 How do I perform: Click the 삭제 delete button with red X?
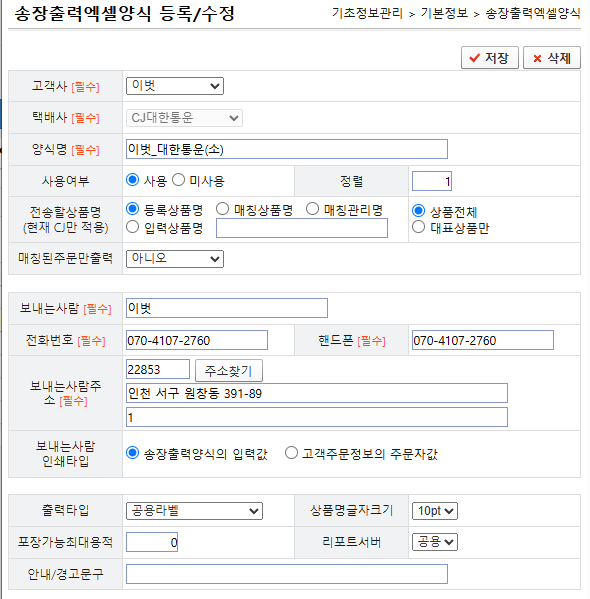pyautogui.click(x=552, y=58)
